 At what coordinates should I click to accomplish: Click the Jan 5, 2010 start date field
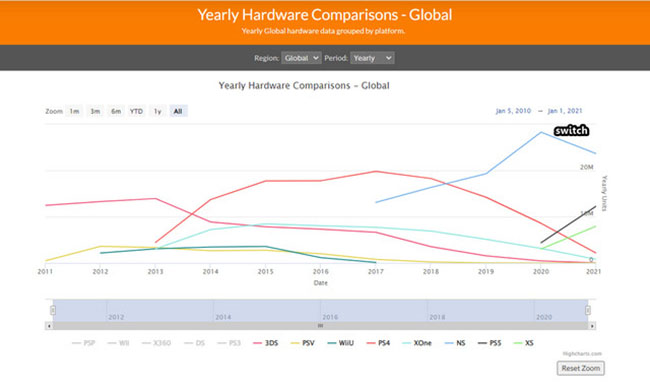pos(513,111)
